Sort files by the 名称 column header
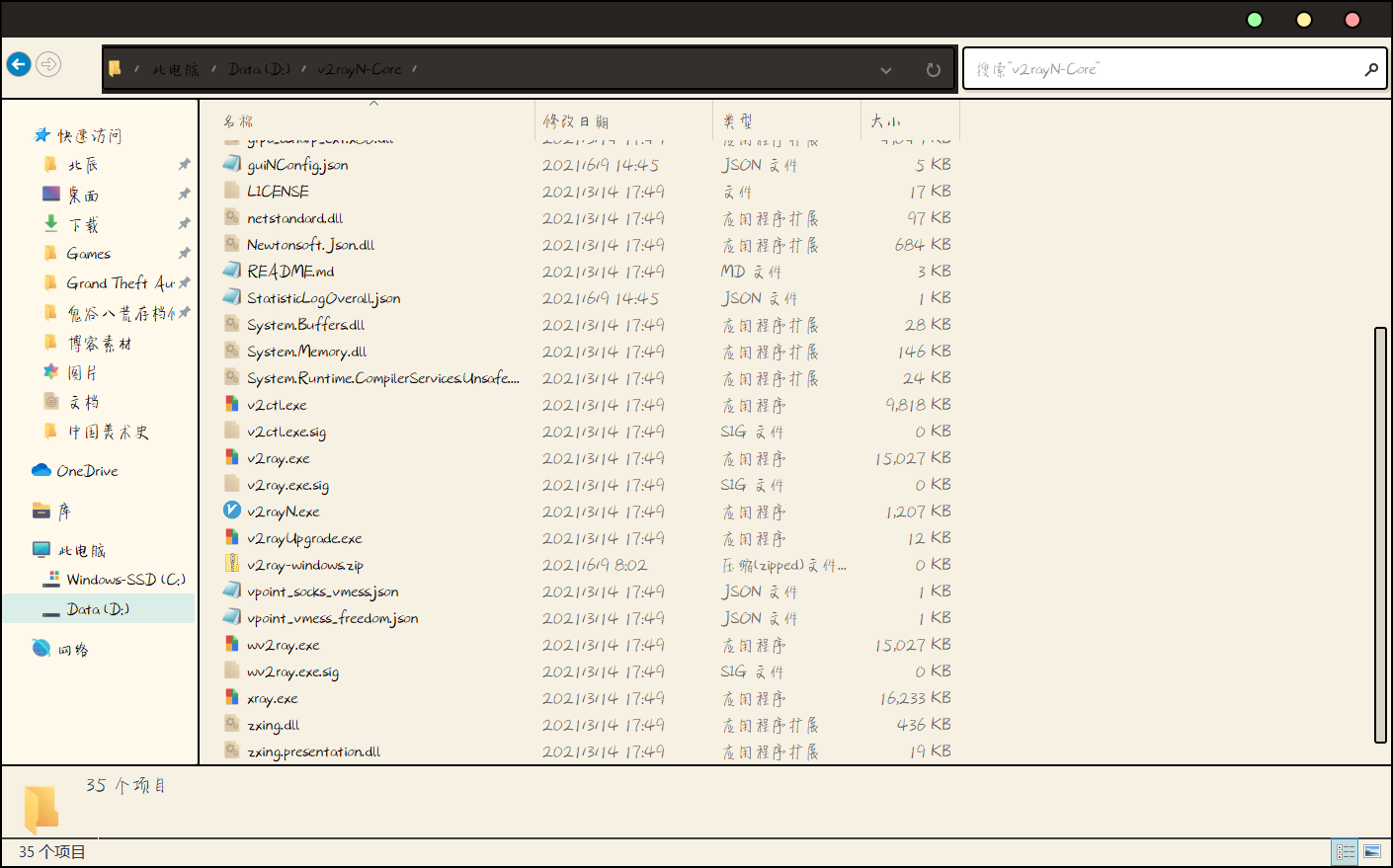Viewport: 1393px width, 868px height. coord(238,120)
